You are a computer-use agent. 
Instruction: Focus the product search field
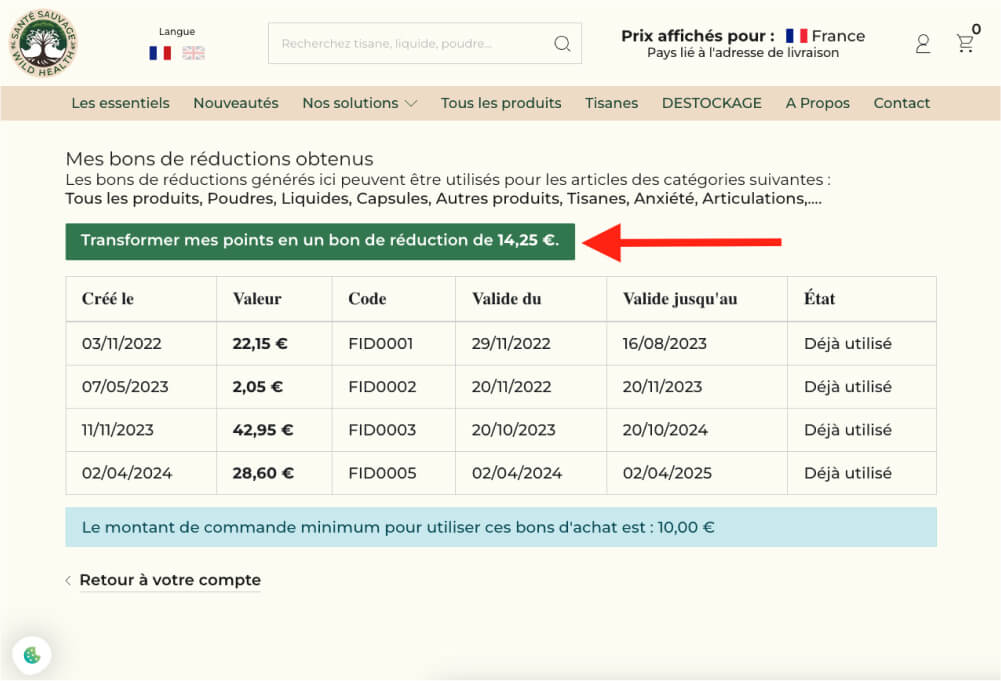click(425, 43)
